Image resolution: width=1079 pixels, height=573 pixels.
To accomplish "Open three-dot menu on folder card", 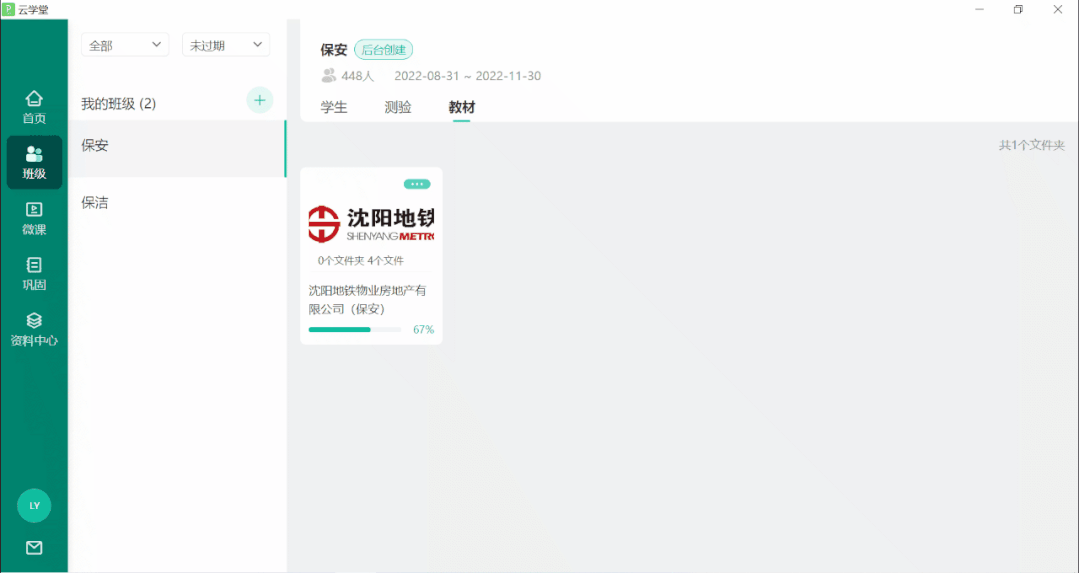I will (x=417, y=184).
